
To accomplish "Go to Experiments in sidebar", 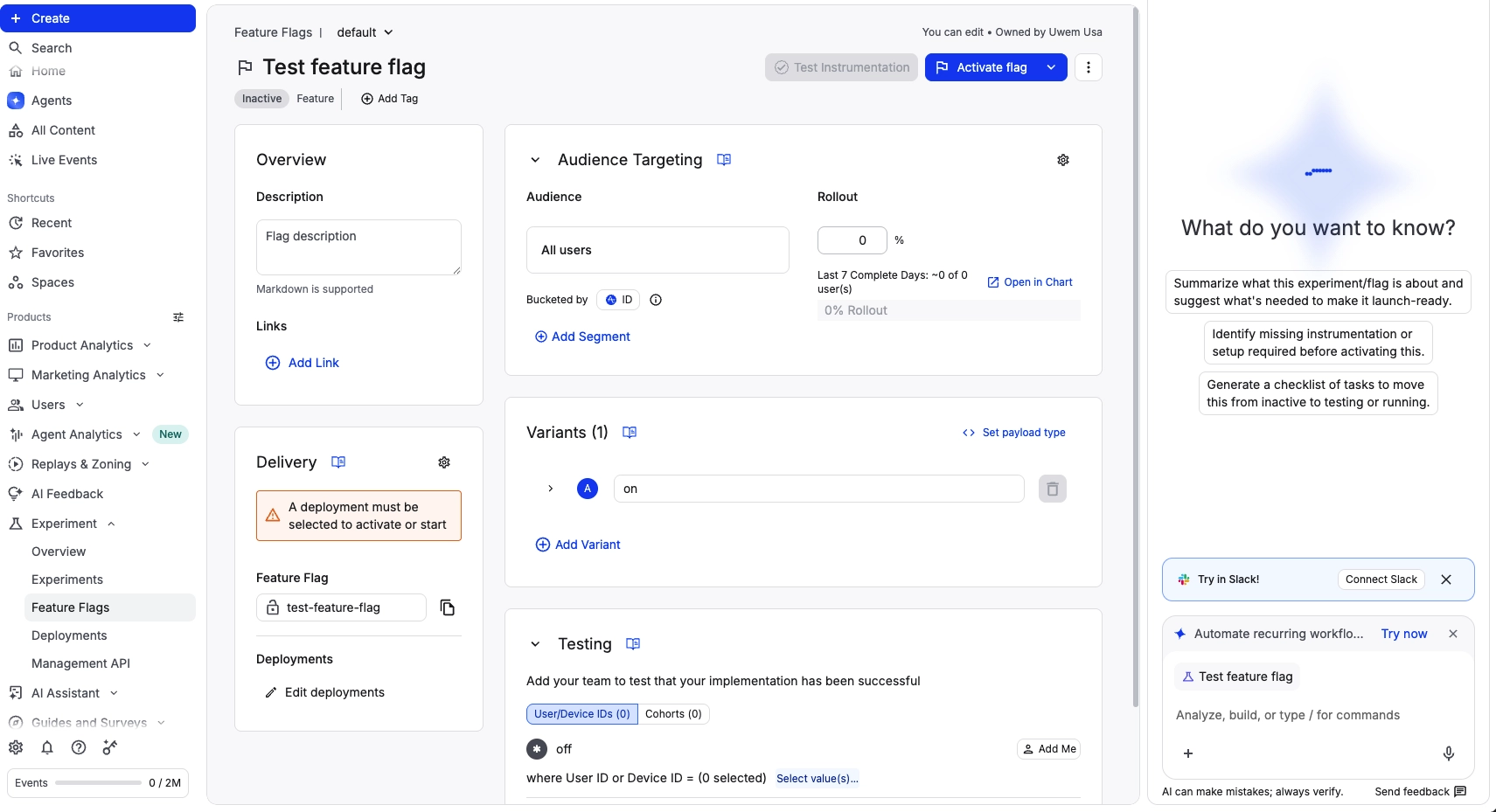I will [67, 580].
